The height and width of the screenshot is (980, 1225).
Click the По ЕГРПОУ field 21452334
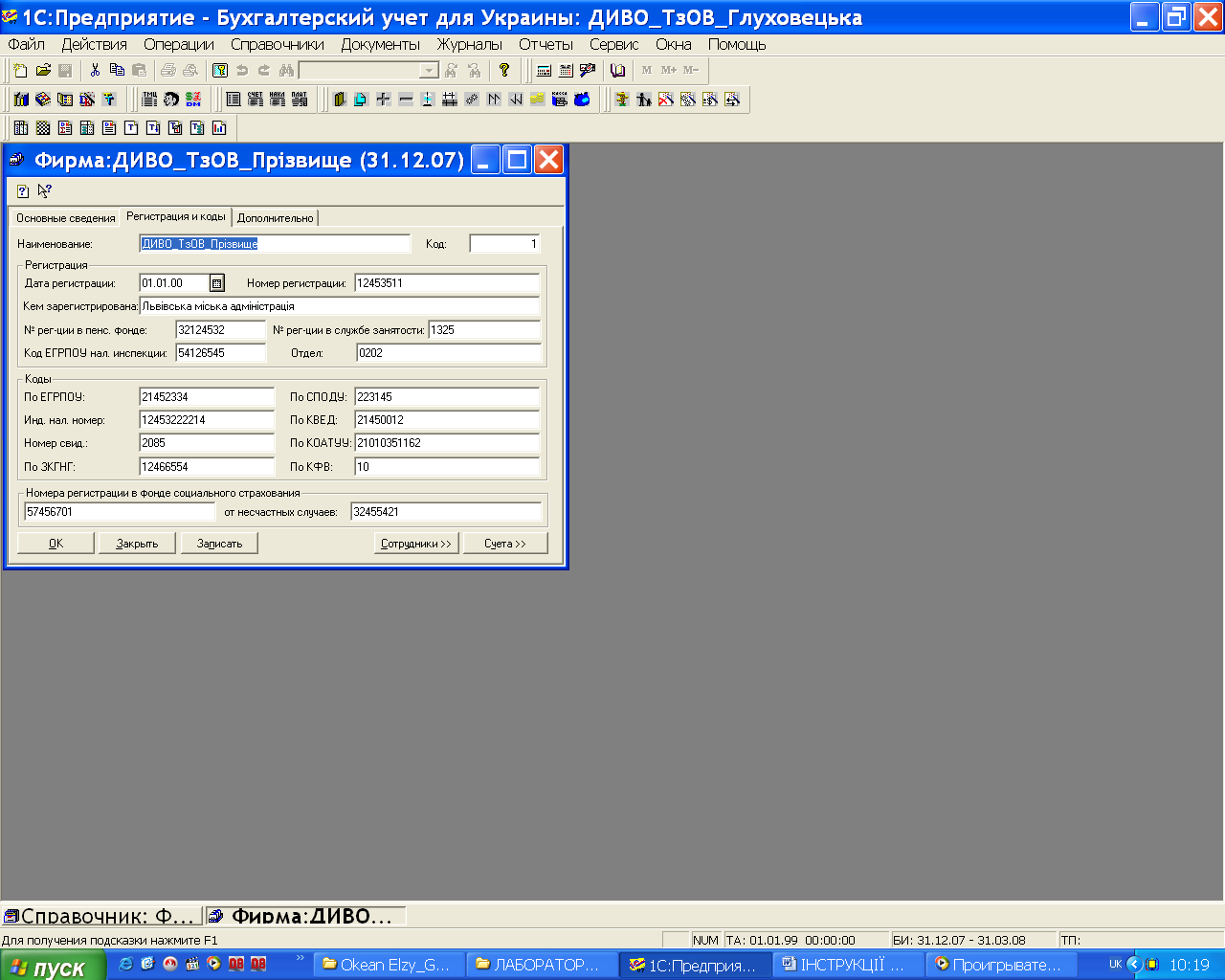pyautogui.click(x=207, y=396)
